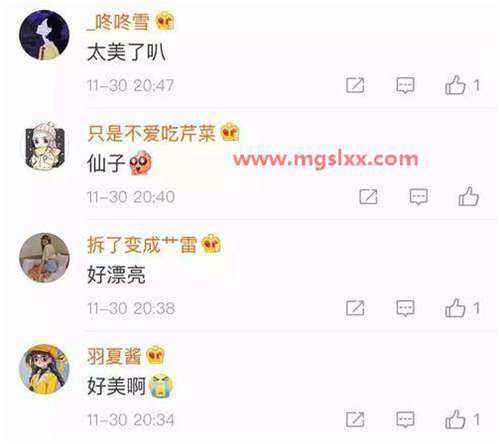Open 羽夏酱 username link

114,356
